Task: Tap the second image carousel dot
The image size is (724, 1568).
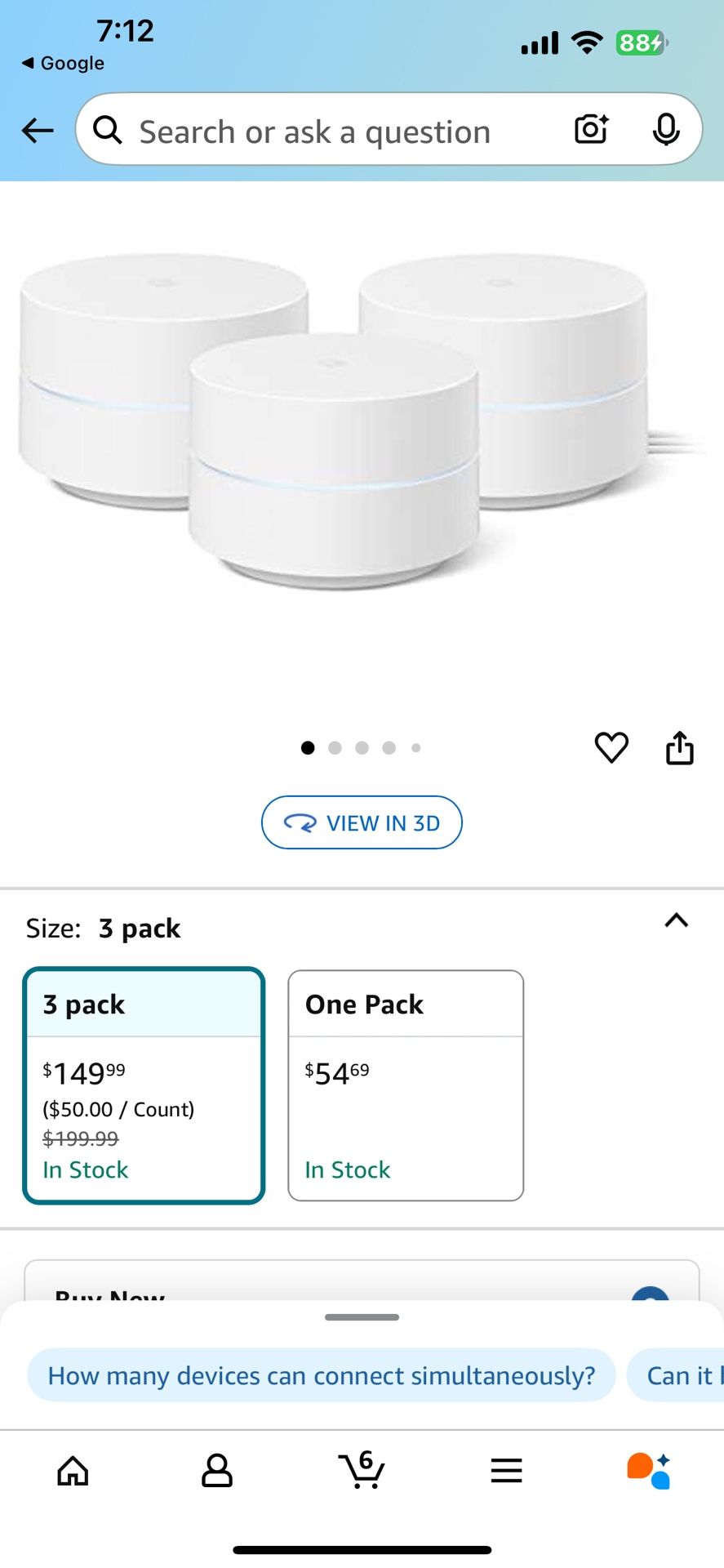Action: (335, 747)
